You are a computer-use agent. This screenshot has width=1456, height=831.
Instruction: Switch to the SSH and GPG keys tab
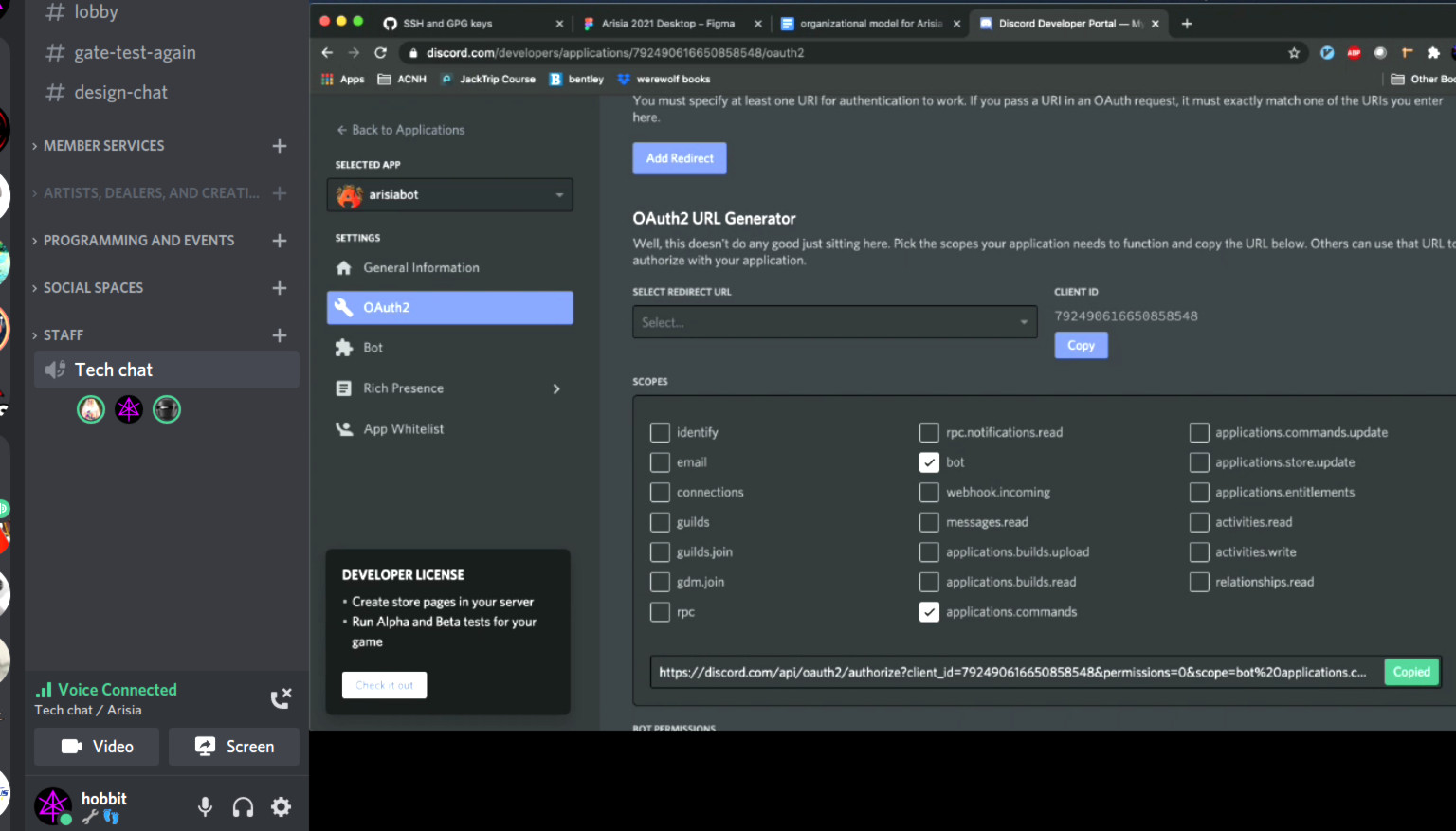pyautogui.click(x=447, y=24)
